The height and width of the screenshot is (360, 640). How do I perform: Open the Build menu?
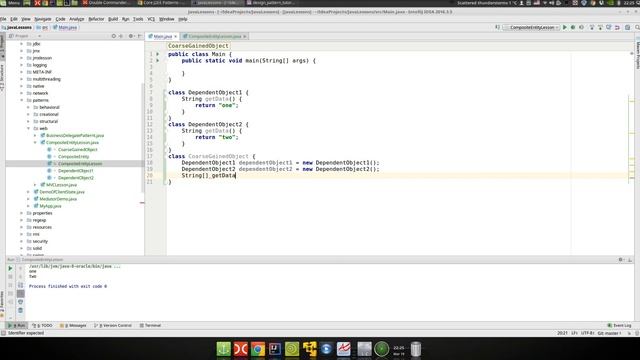113,19
